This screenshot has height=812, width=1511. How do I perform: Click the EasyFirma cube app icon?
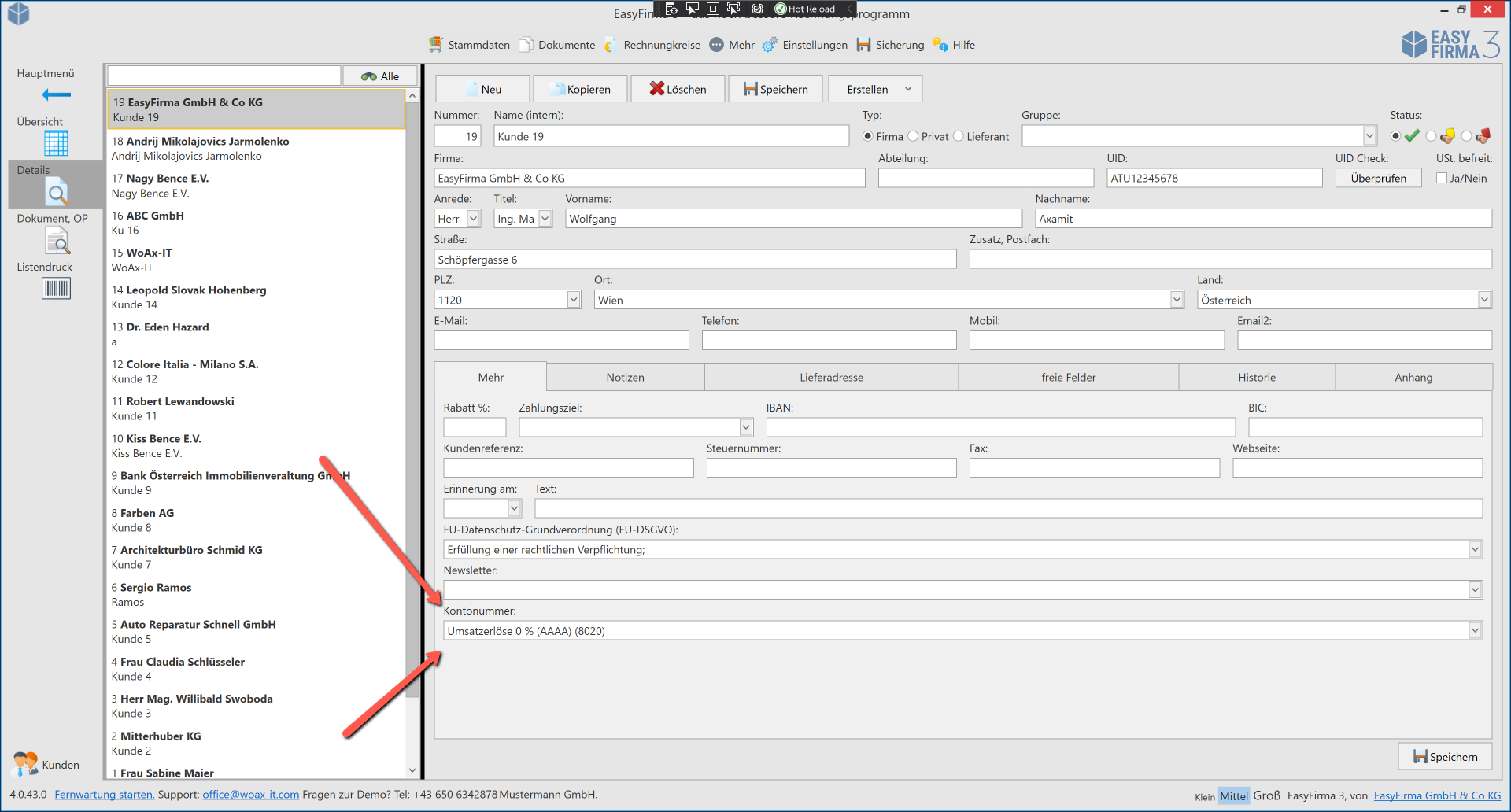[18, 13]
